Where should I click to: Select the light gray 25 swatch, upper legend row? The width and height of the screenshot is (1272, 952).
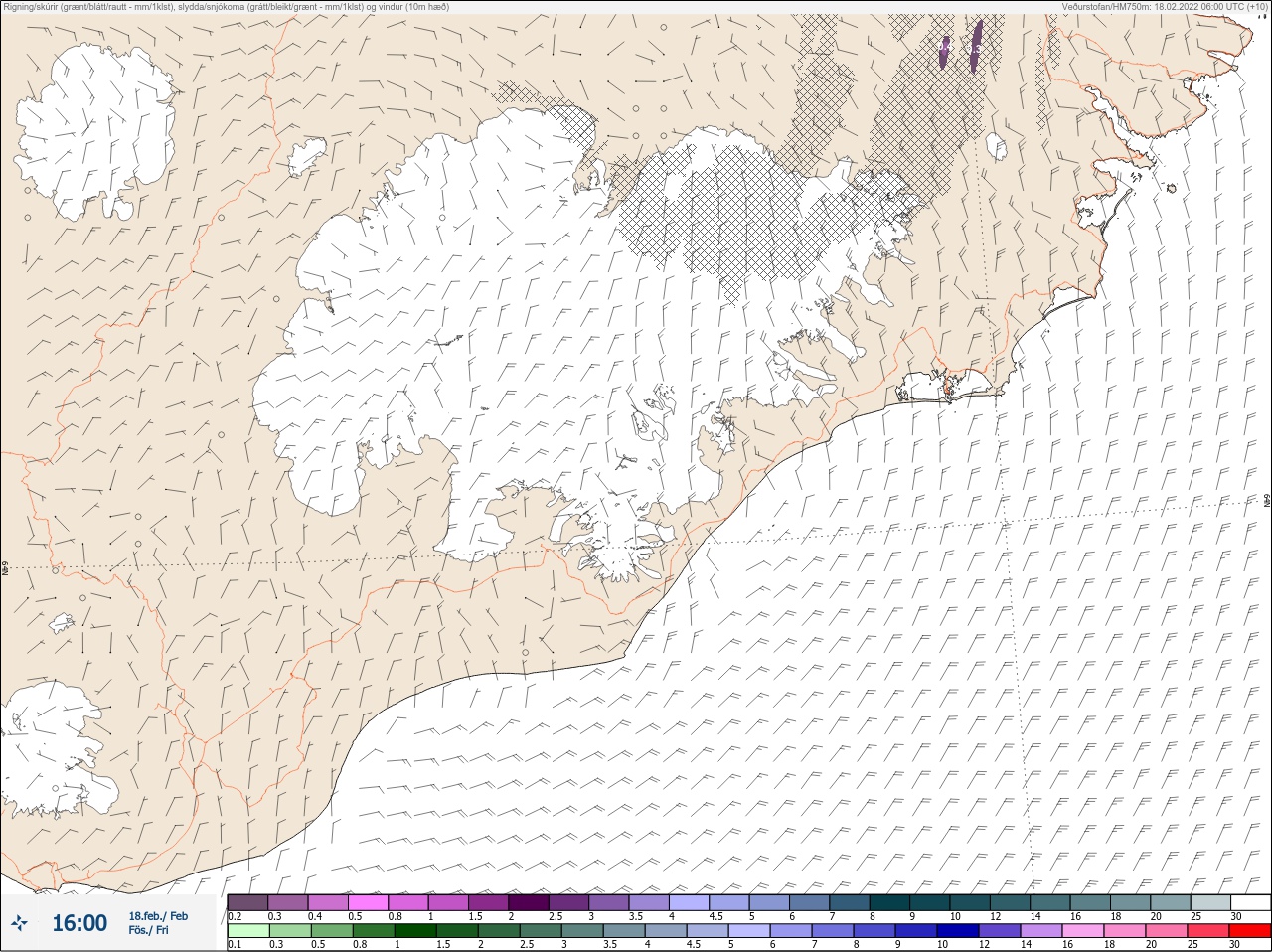pos(1210,902)
